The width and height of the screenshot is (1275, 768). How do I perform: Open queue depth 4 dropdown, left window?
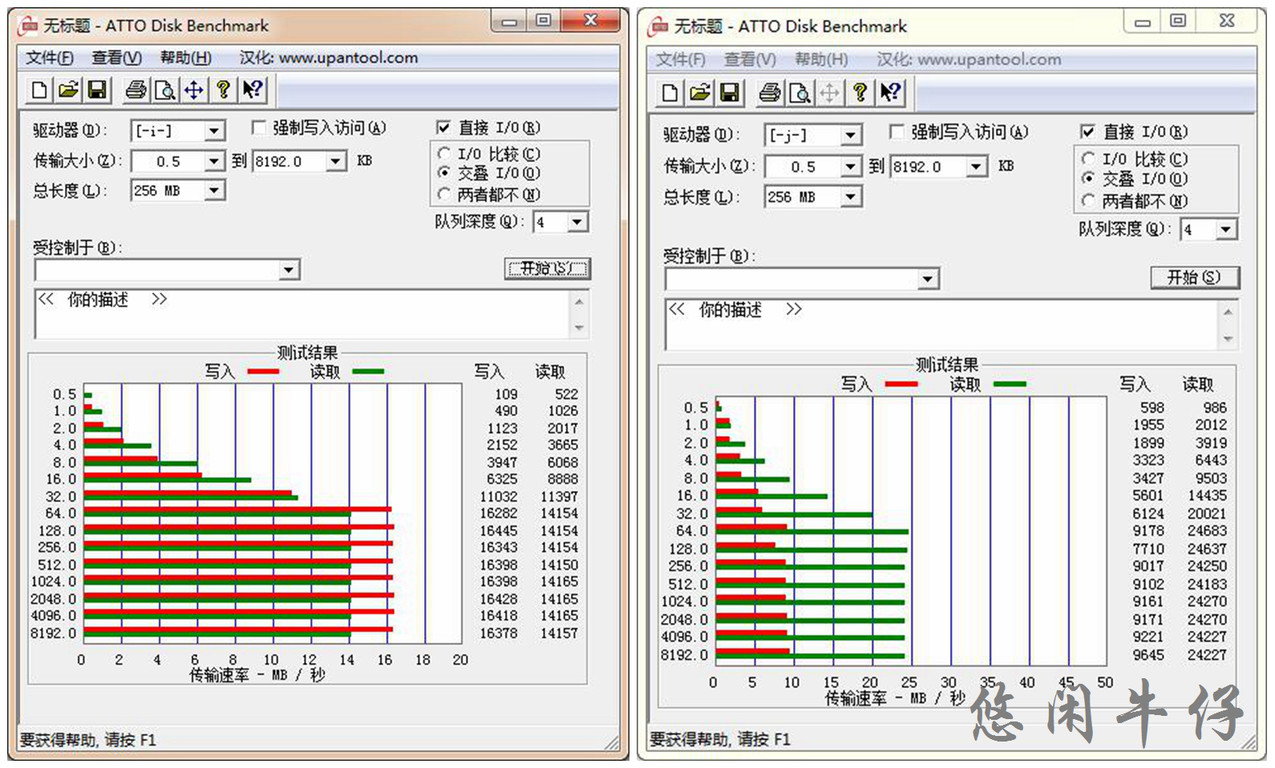577,222
